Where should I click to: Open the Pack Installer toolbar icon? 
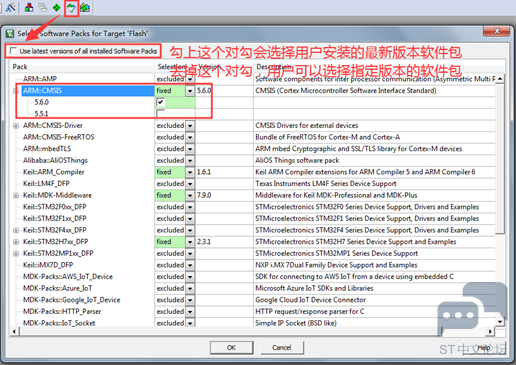point(85,7)
